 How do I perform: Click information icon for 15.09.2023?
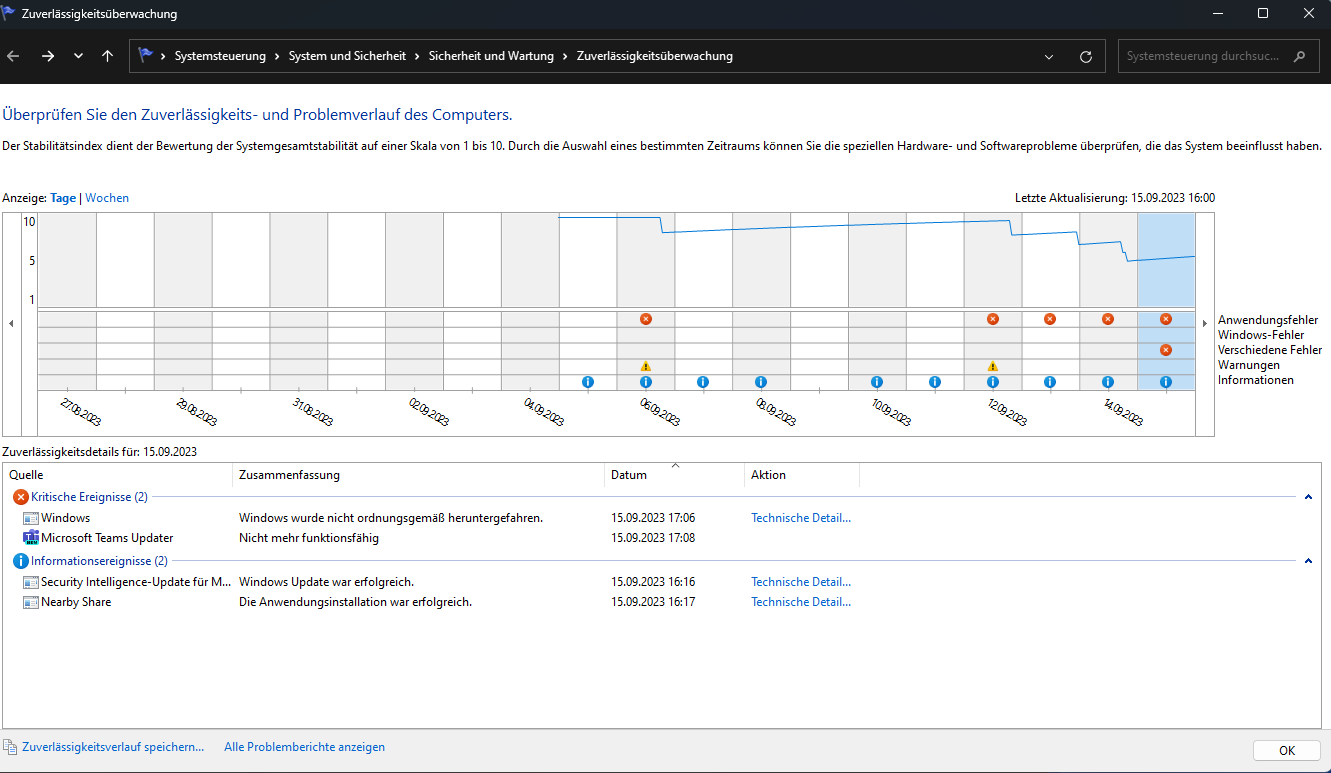tap(1166, 382)
